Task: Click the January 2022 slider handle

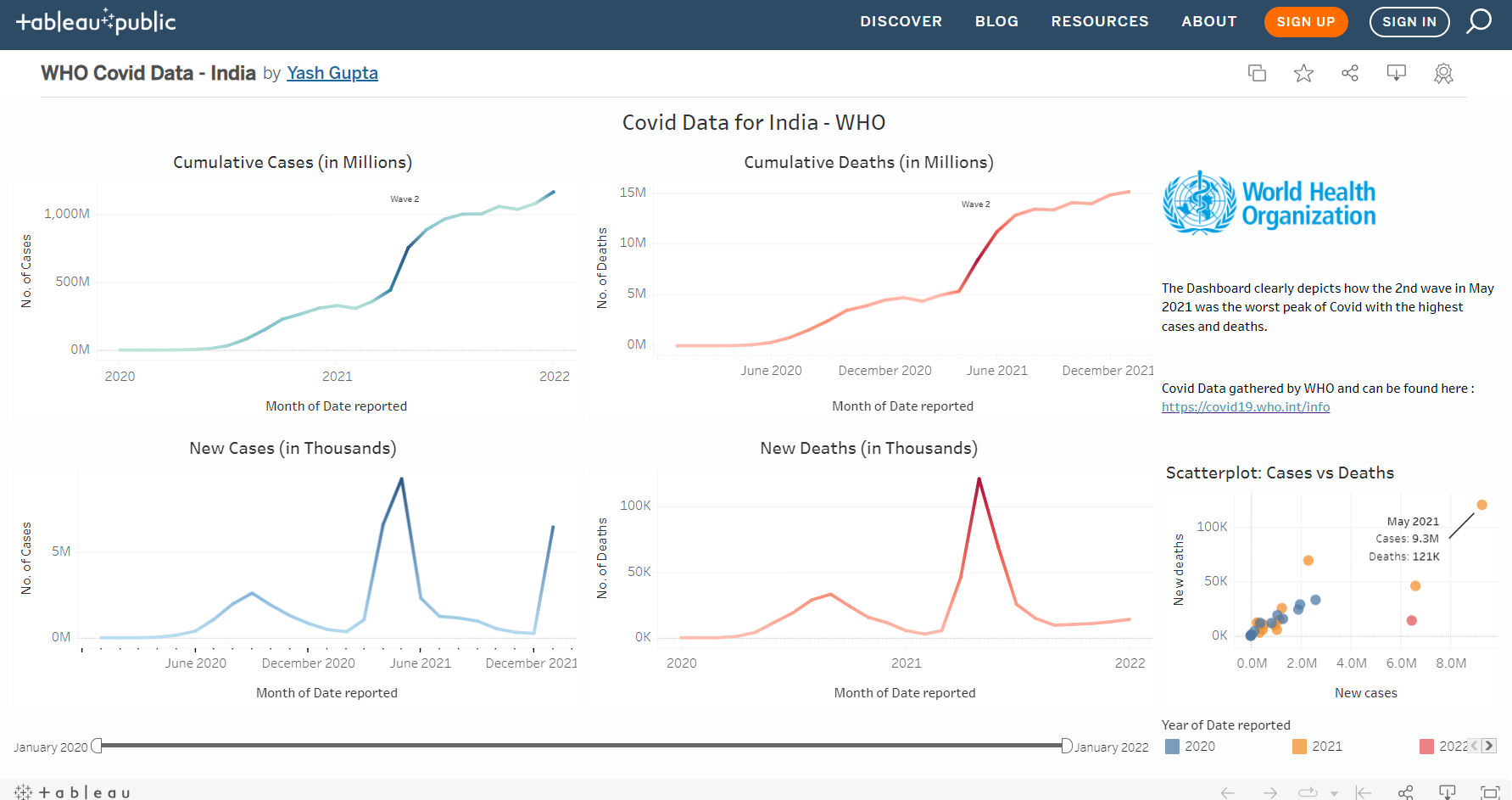Action: [x=1067, y=746]
